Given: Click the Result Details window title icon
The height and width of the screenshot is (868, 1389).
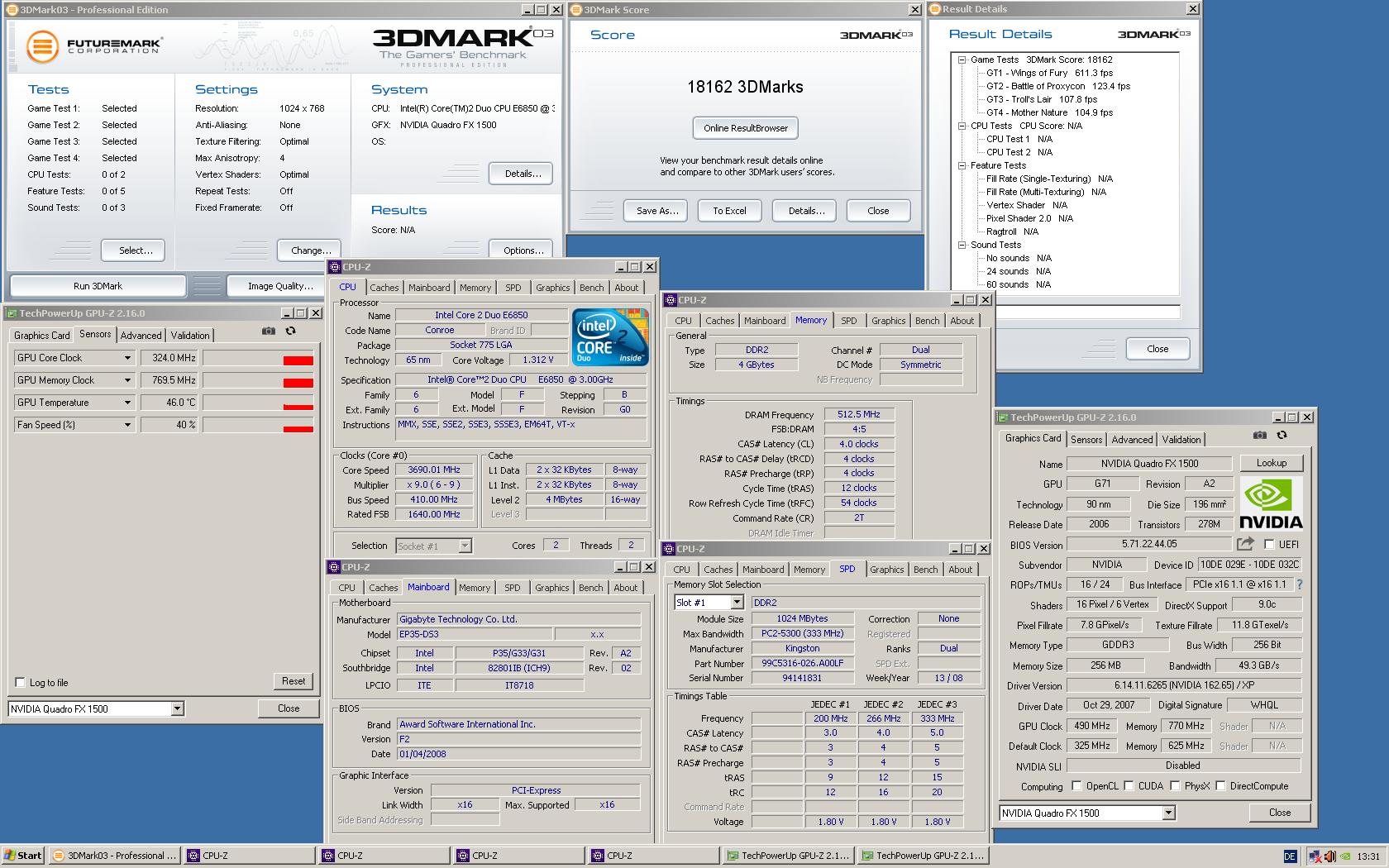Looking at the screenshot, I should (935, 9).
